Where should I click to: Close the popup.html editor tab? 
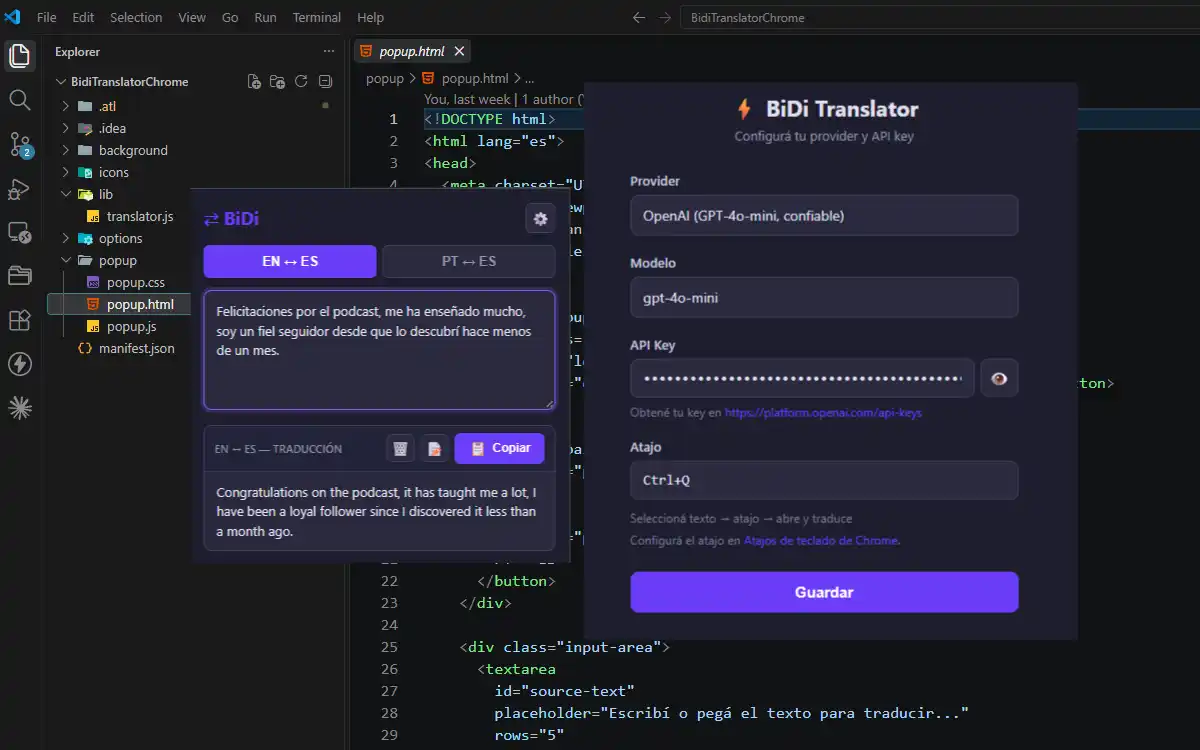tap(459, 52)
